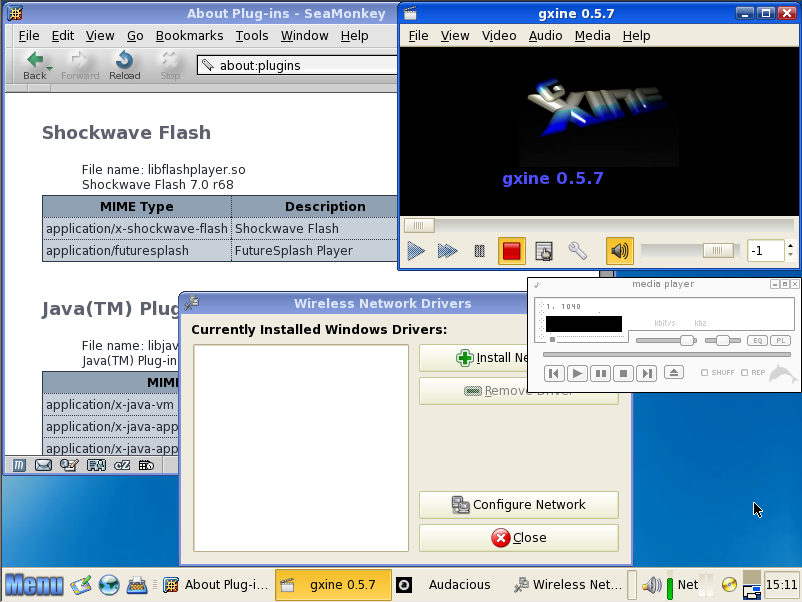Click stop in Audacious media player

(x=623, y=373)
